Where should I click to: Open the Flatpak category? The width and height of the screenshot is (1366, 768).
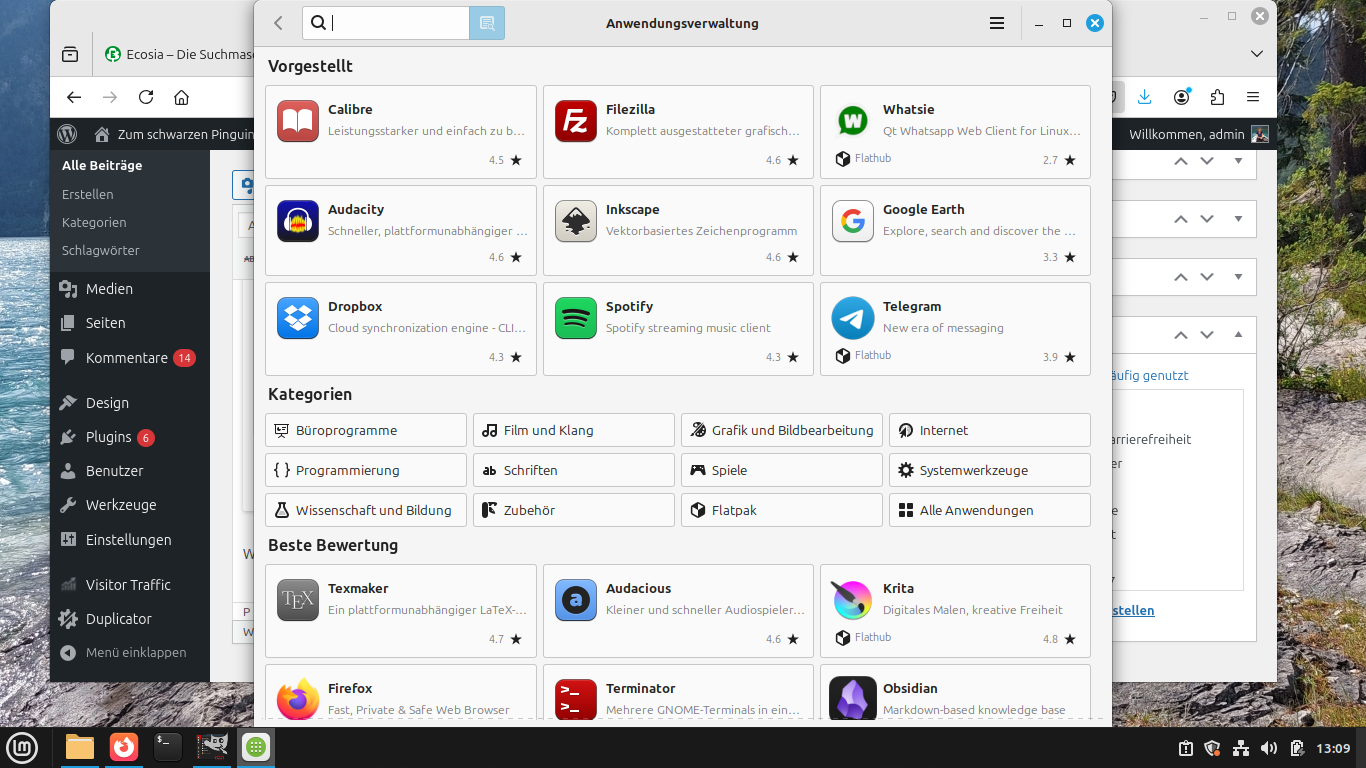(x=782, y=510)
